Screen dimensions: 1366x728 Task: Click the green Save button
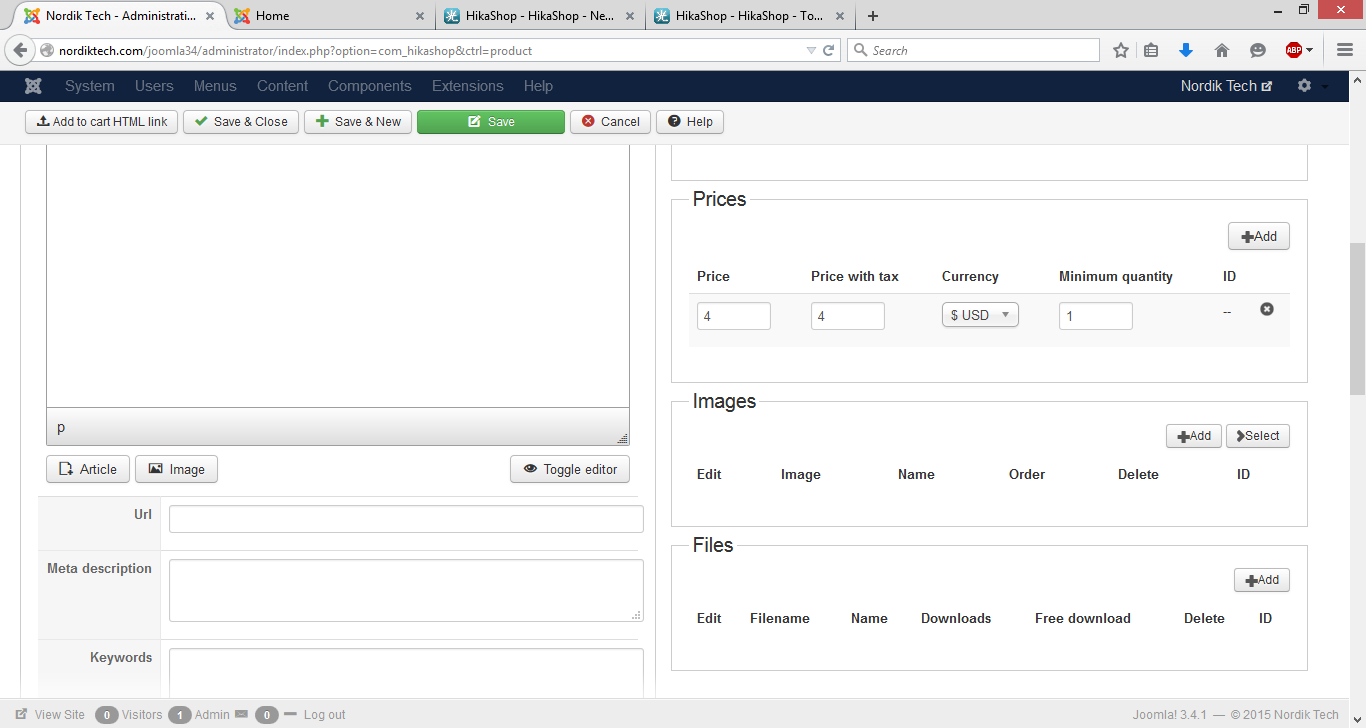(491, 122)
